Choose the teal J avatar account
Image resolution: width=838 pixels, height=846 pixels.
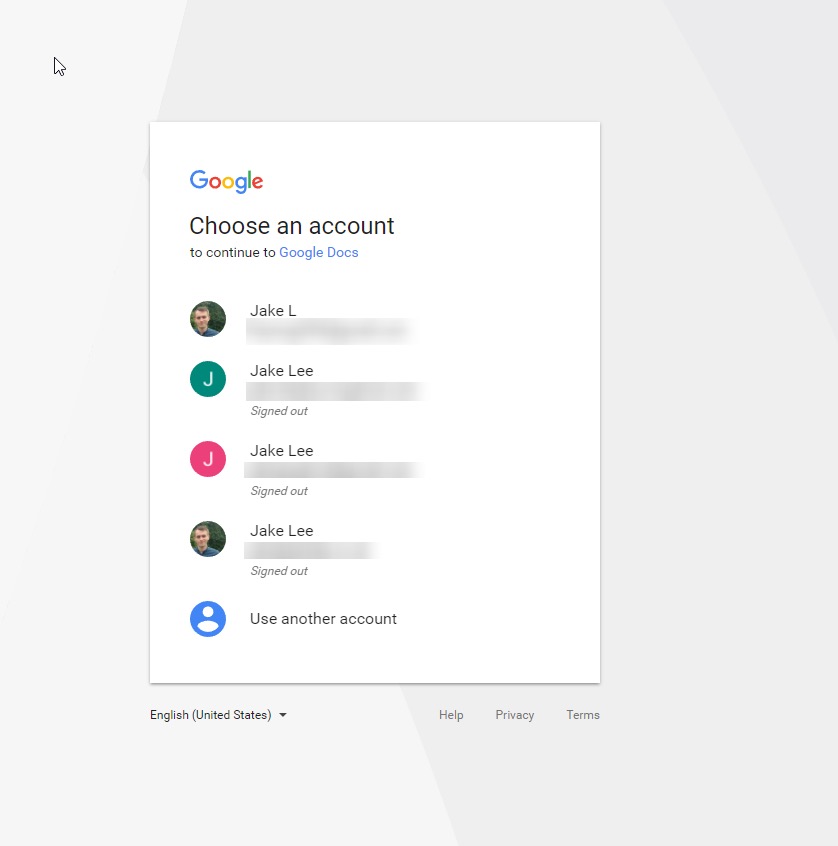(x=208, y=379)
